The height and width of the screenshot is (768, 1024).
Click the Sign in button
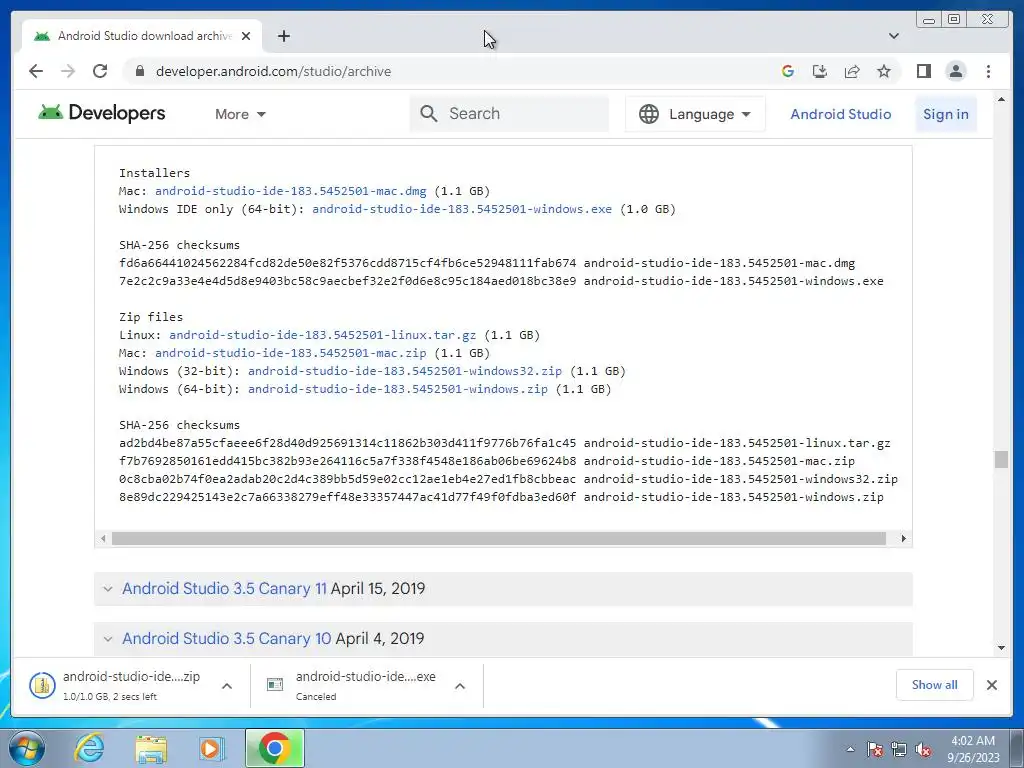(x=946, y=114)
